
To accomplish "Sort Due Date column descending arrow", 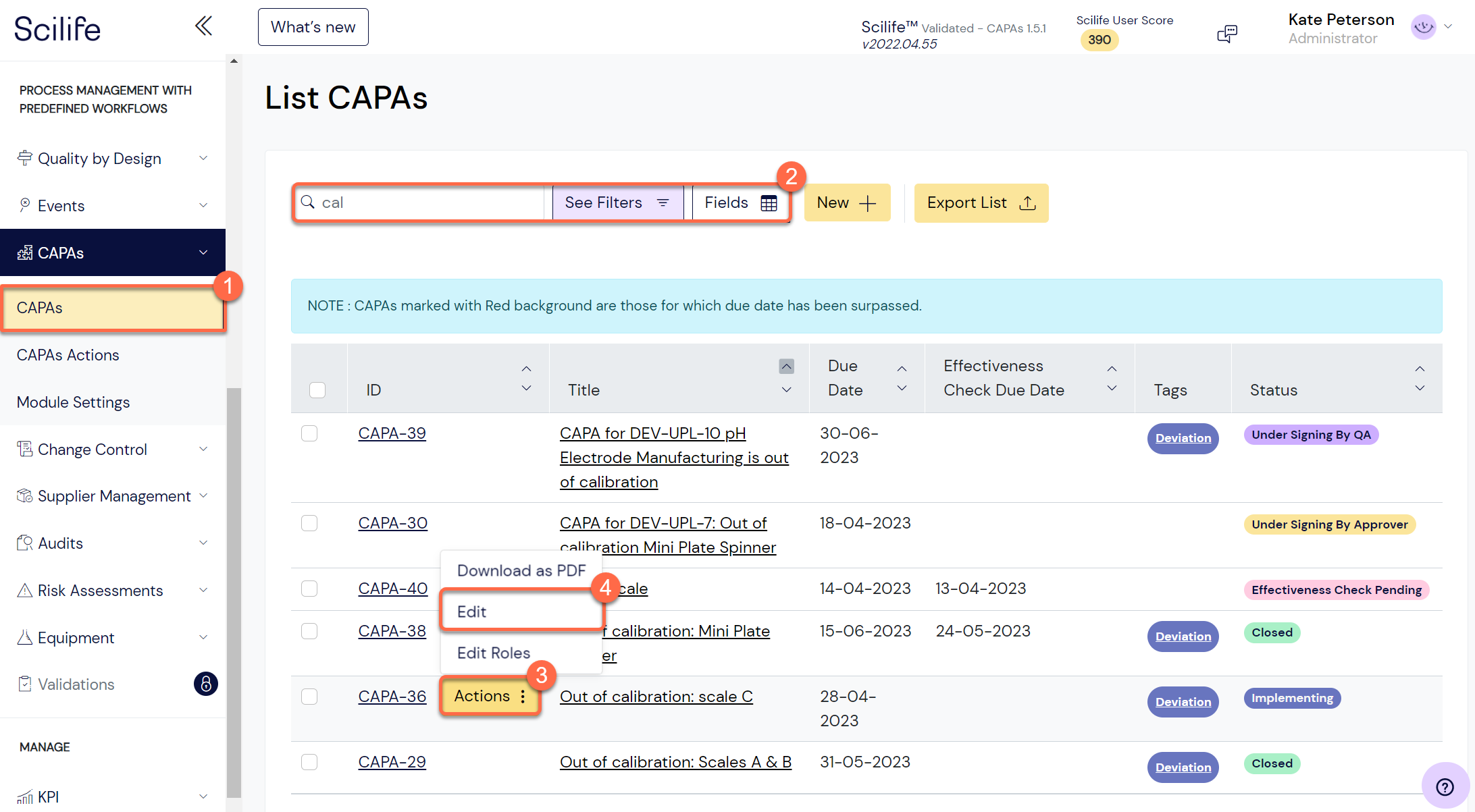I will pos(902,388).
